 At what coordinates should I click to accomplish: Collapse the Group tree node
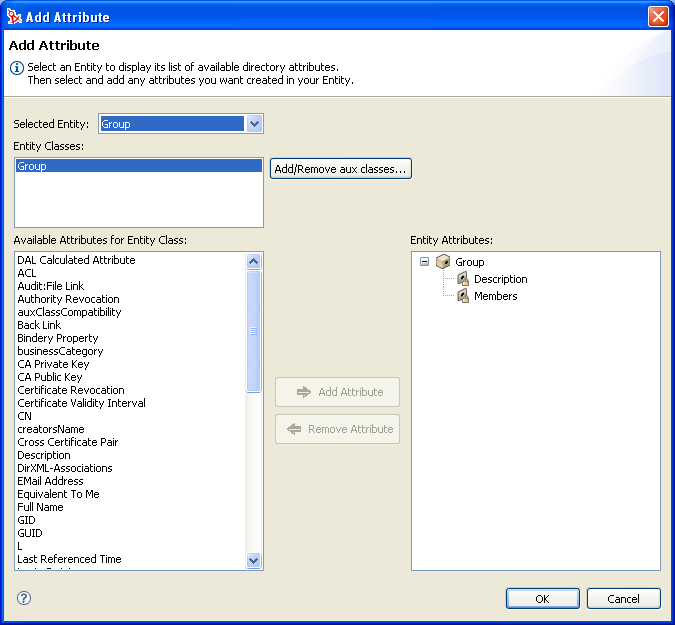(x=424, y=261)
